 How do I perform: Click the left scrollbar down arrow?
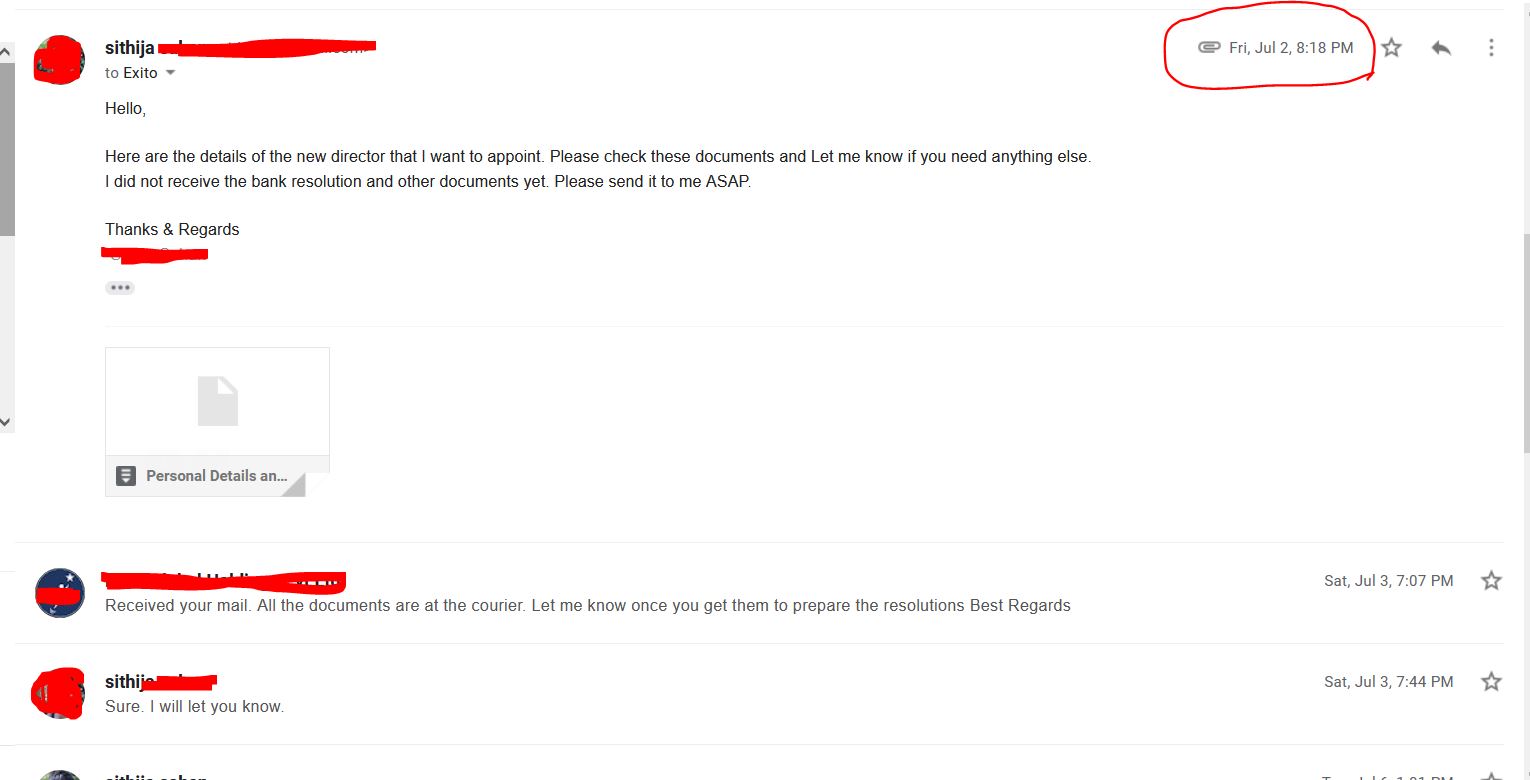pos(6,422)
